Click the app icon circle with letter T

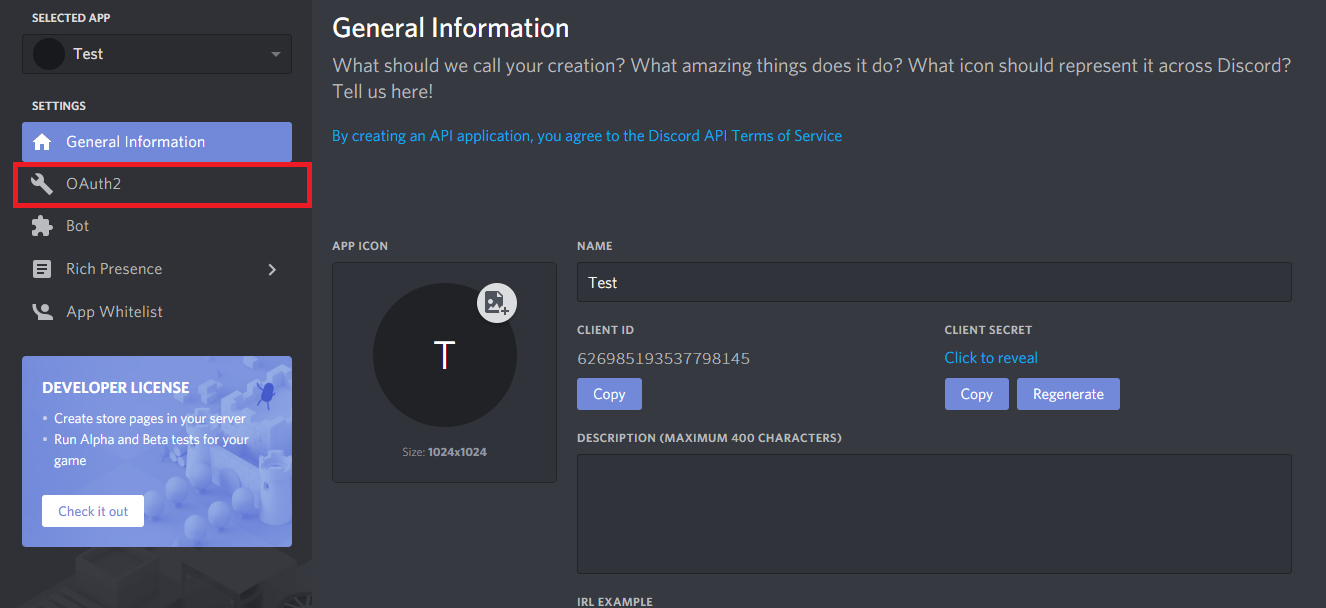[x=444, y=356]
